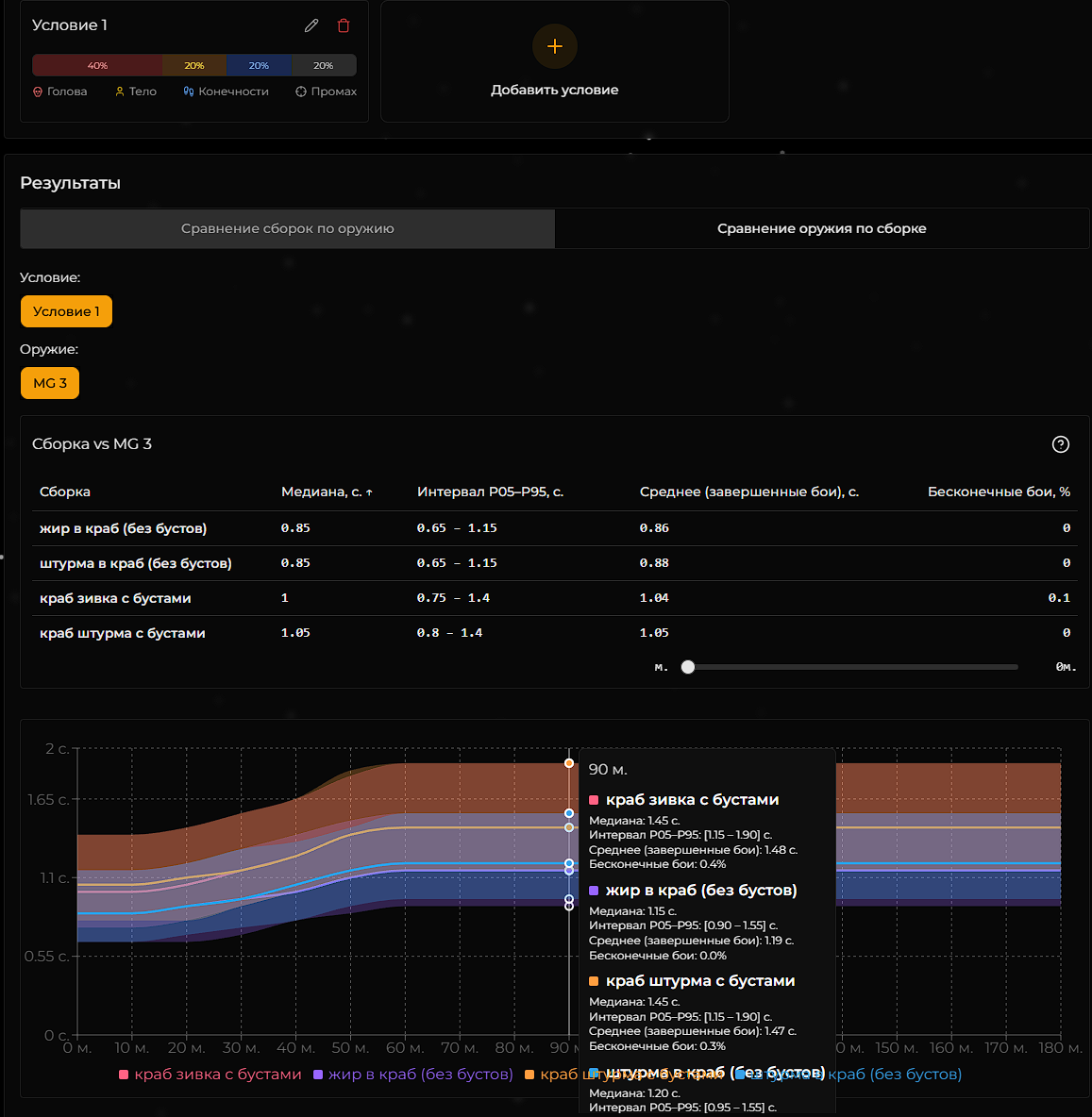Toggle the Условие 1 condition chip
The width and height of the screenshot is (1092, 1117).
click(66, 311)
